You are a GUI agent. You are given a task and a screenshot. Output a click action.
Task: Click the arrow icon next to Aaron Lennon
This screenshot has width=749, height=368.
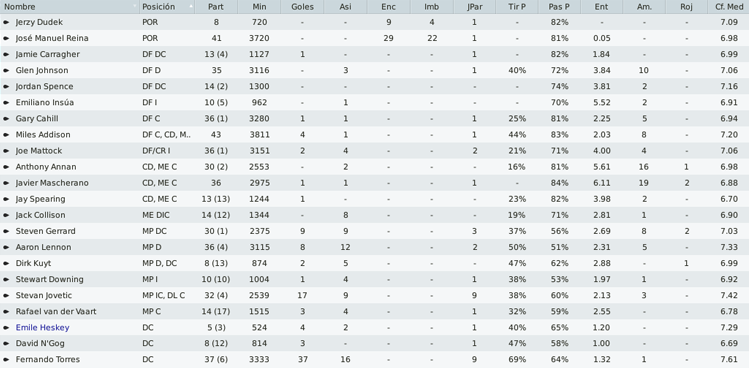point(6,247)
